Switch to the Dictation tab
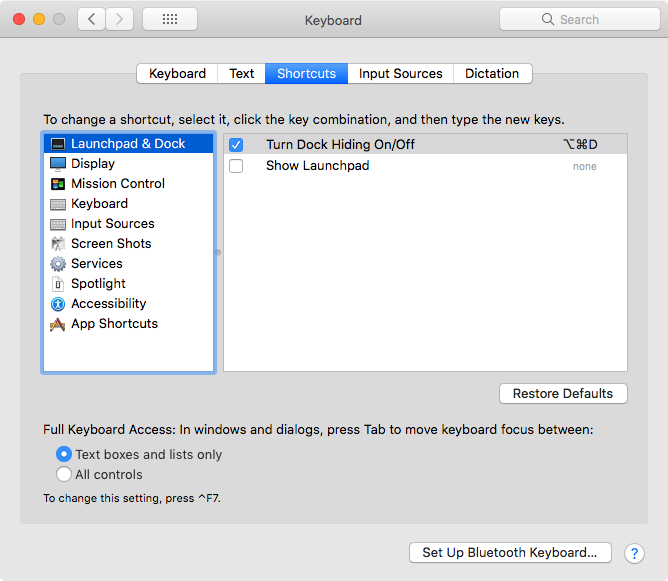The image size is (668, 581). 492,74
